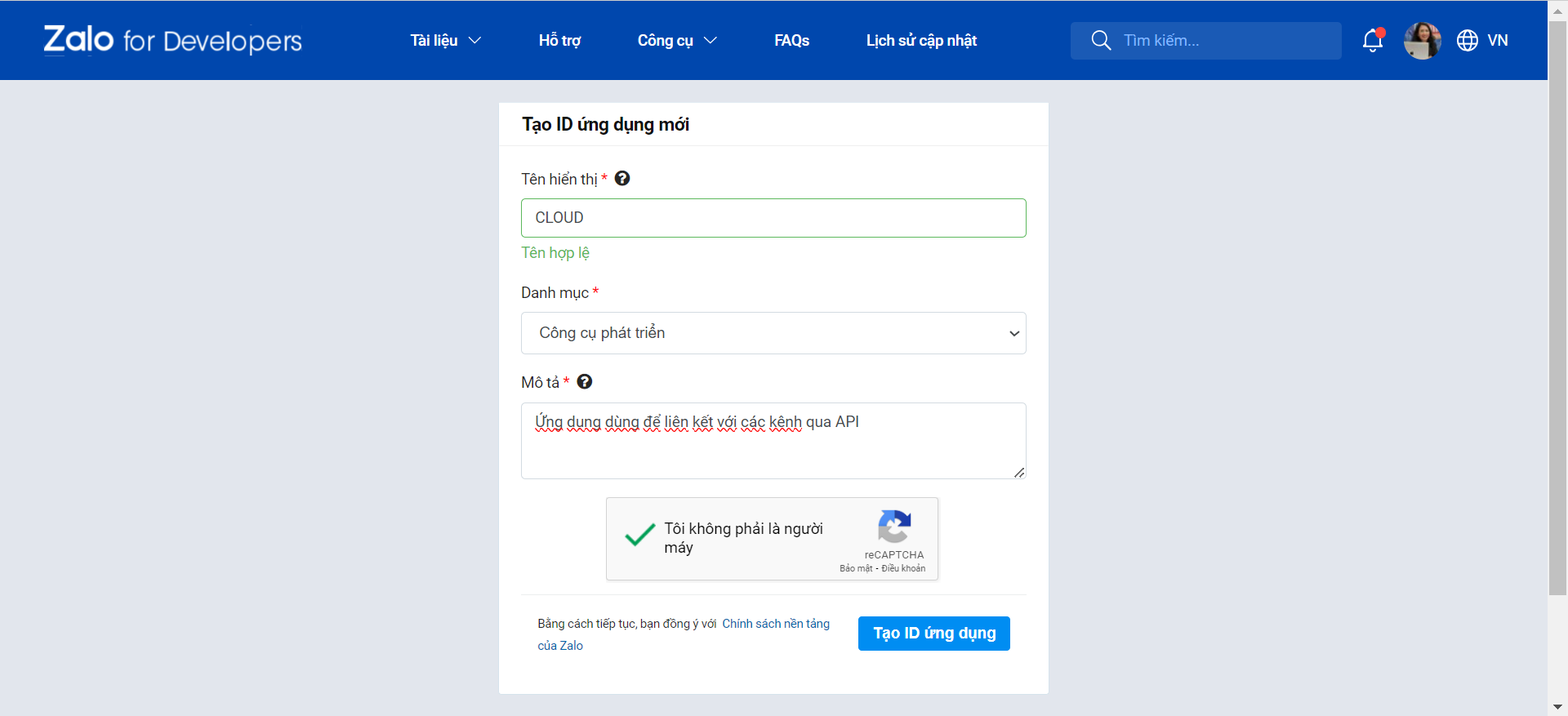Viewport: 1568px width, 716px height.
Task: Expand the Tài liệu dropdown menu
Action: (445, 40)
